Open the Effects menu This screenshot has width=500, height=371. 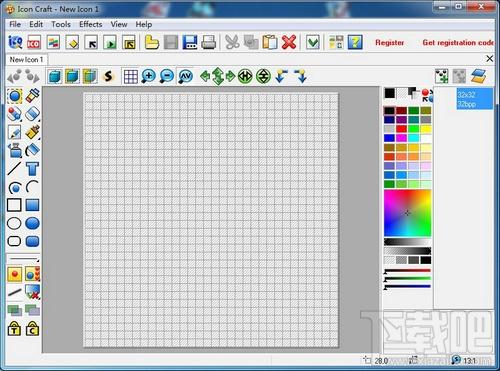click(x=90, y=24)
